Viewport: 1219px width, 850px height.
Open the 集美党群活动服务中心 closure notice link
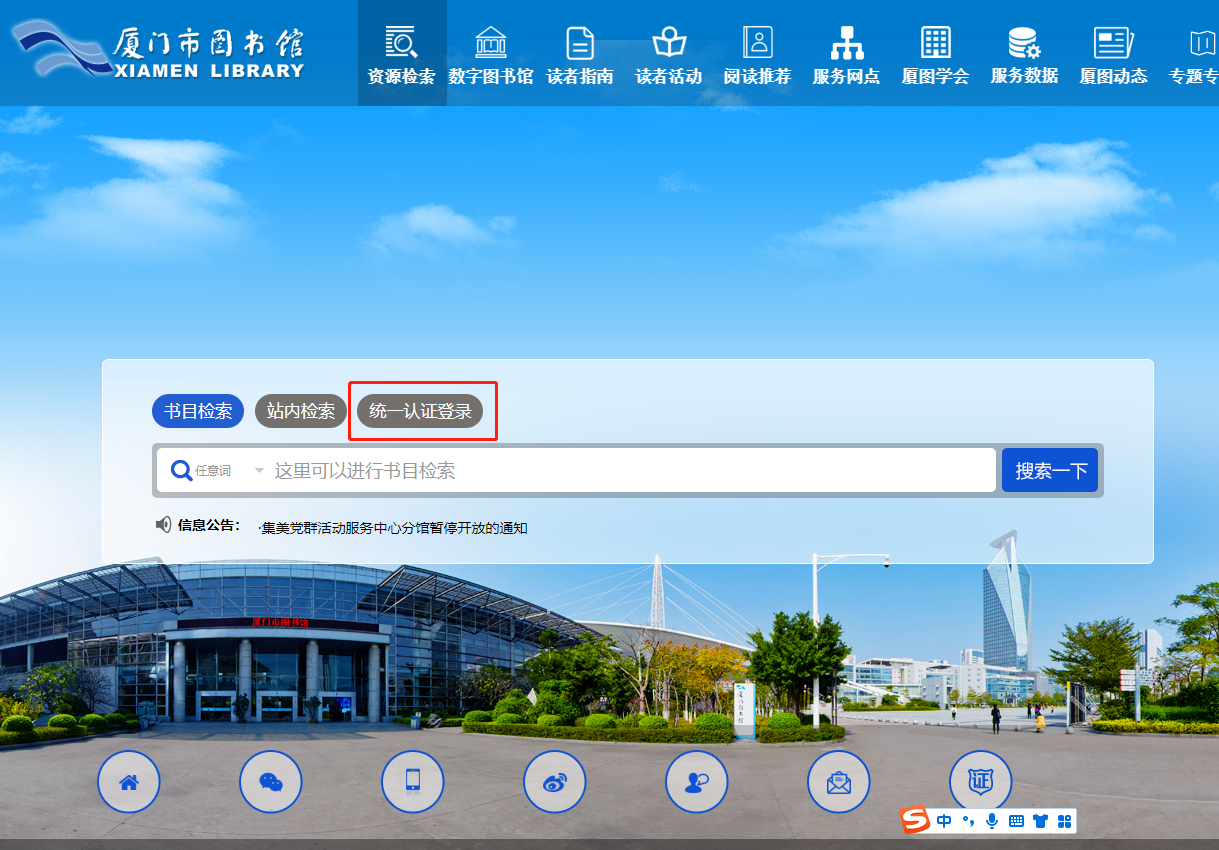(x=393, y=528)
